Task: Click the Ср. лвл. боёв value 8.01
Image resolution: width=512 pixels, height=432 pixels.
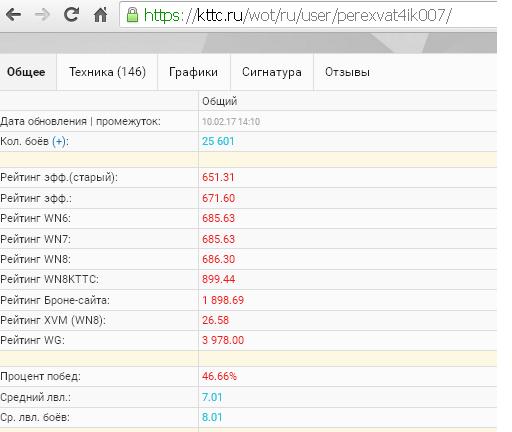Action: click(x=212, y=417)
